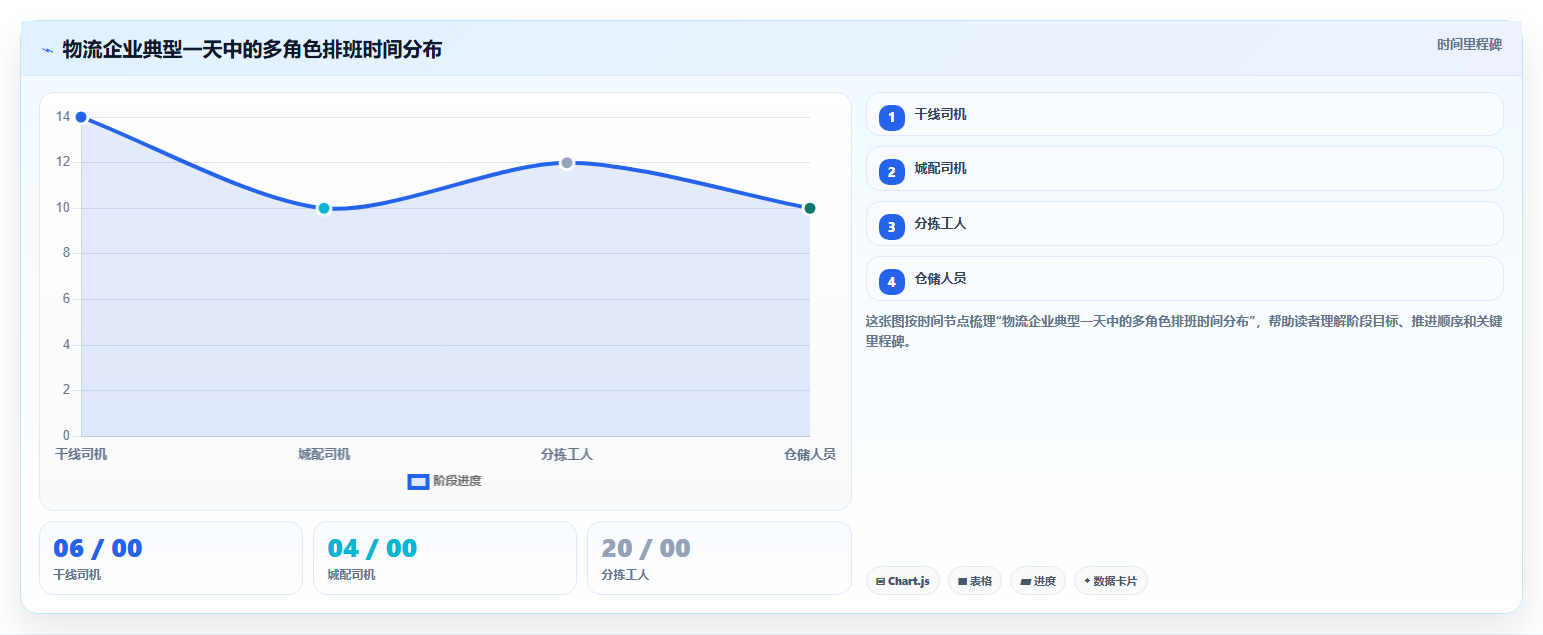Click number badge 4 for 仓储人员

891,282
